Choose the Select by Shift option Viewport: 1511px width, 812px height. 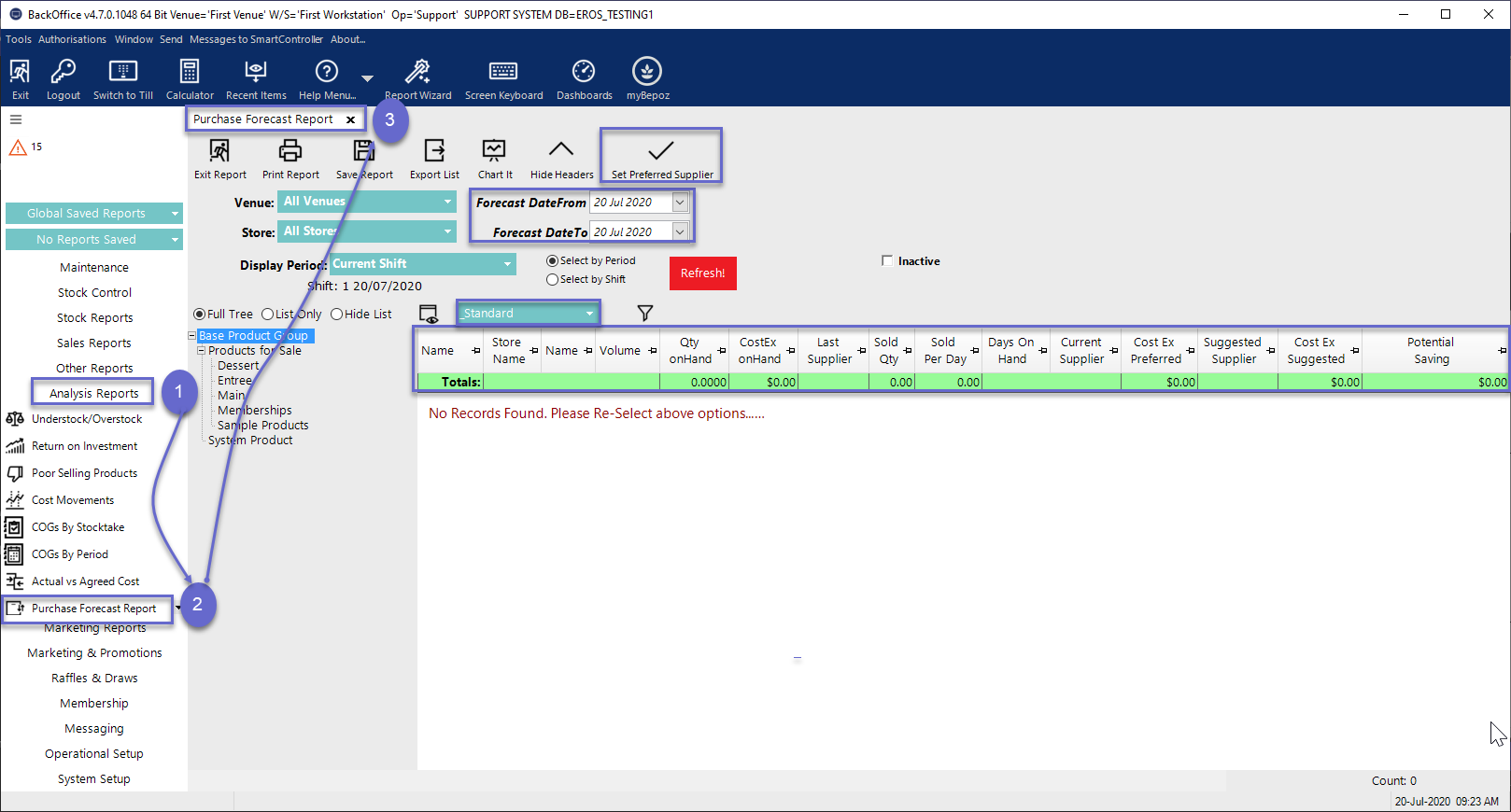click(x=553, y=280)
